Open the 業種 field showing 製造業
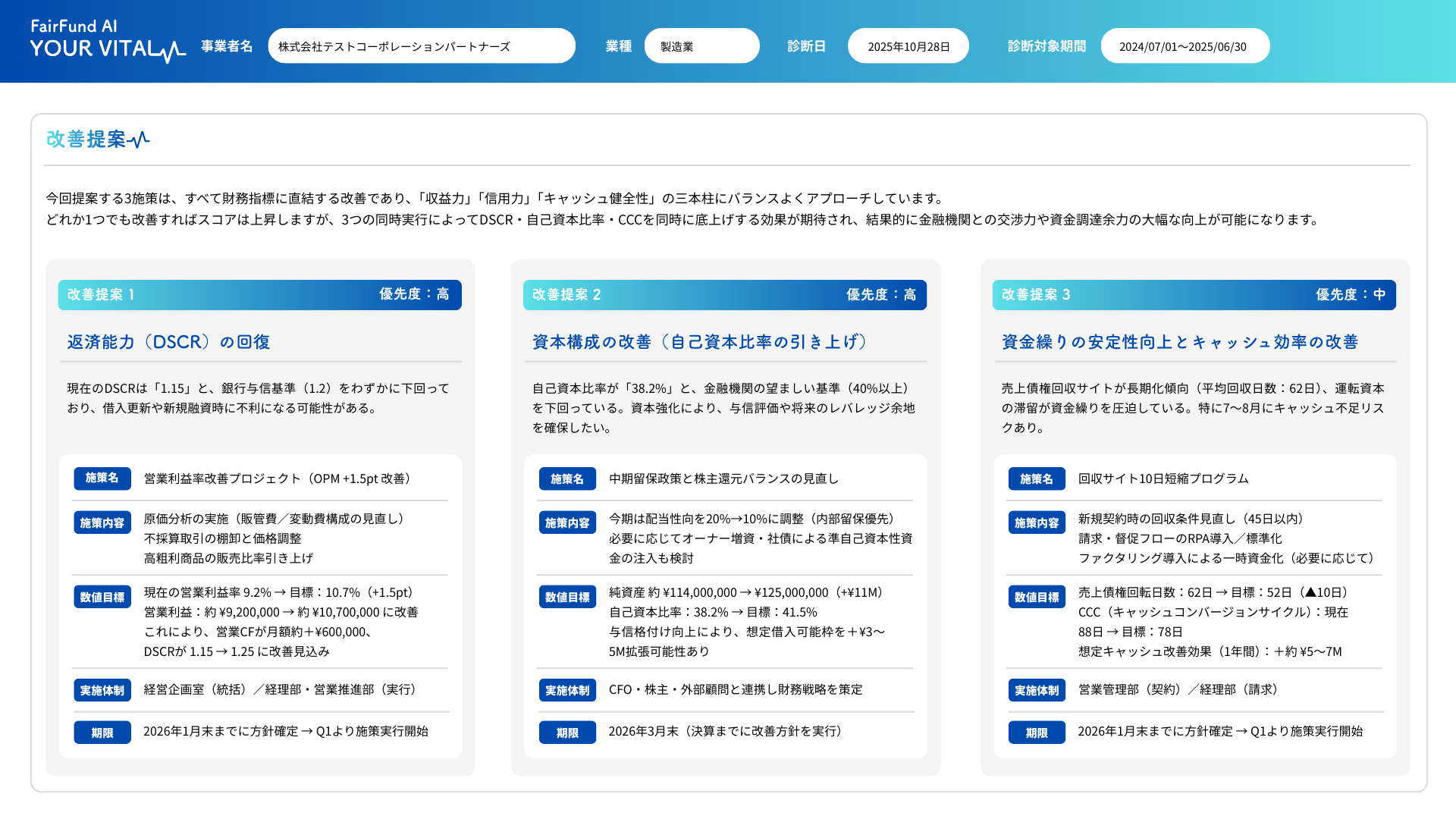Screen dimensions: 1456x819 (701, 45)
